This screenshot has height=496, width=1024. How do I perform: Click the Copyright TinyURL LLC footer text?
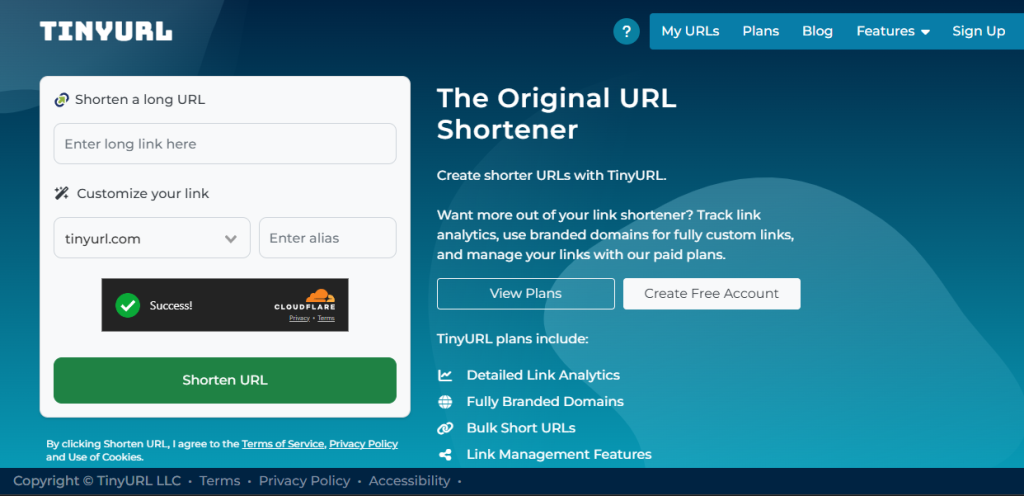tap(97, 481)
